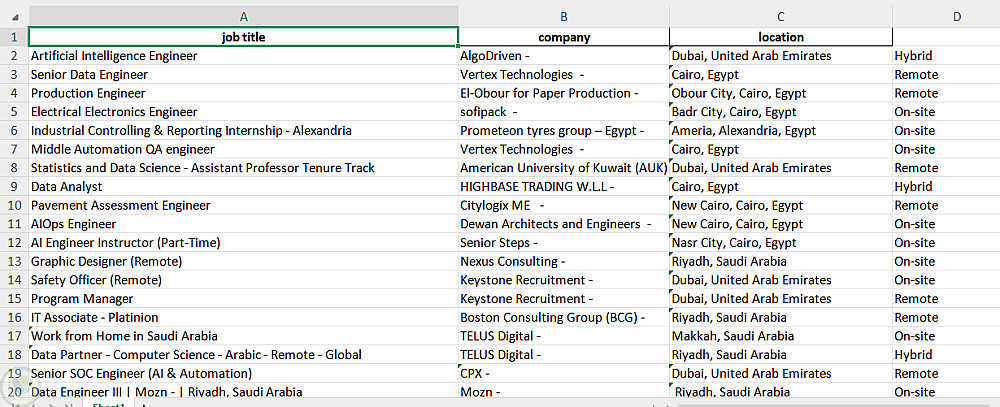The image size is (1000, 407).
Task: Select the 'Makkah, Saudi Arabia' cell
Action: point(781,336)
